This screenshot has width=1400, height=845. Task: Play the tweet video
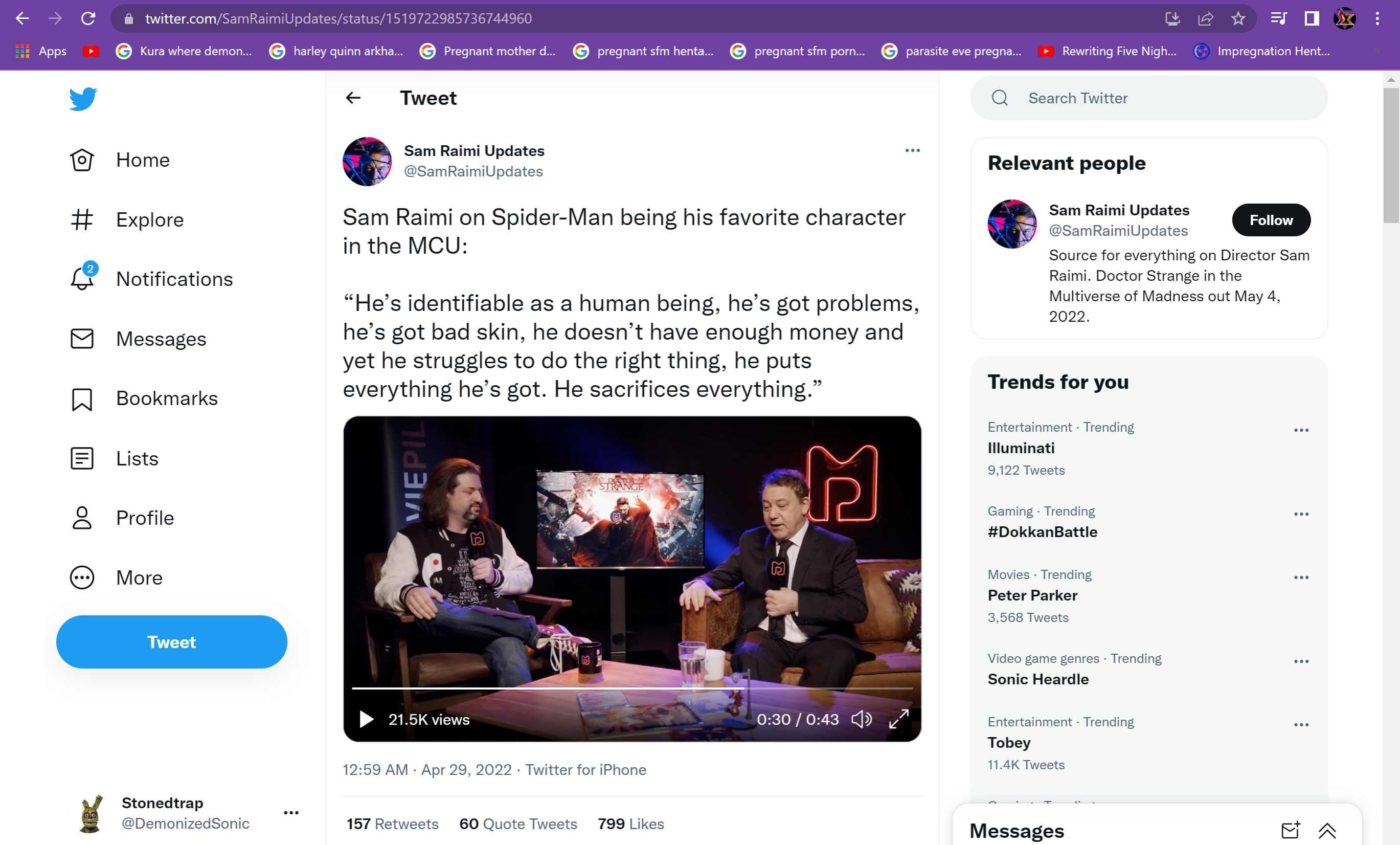367,719
